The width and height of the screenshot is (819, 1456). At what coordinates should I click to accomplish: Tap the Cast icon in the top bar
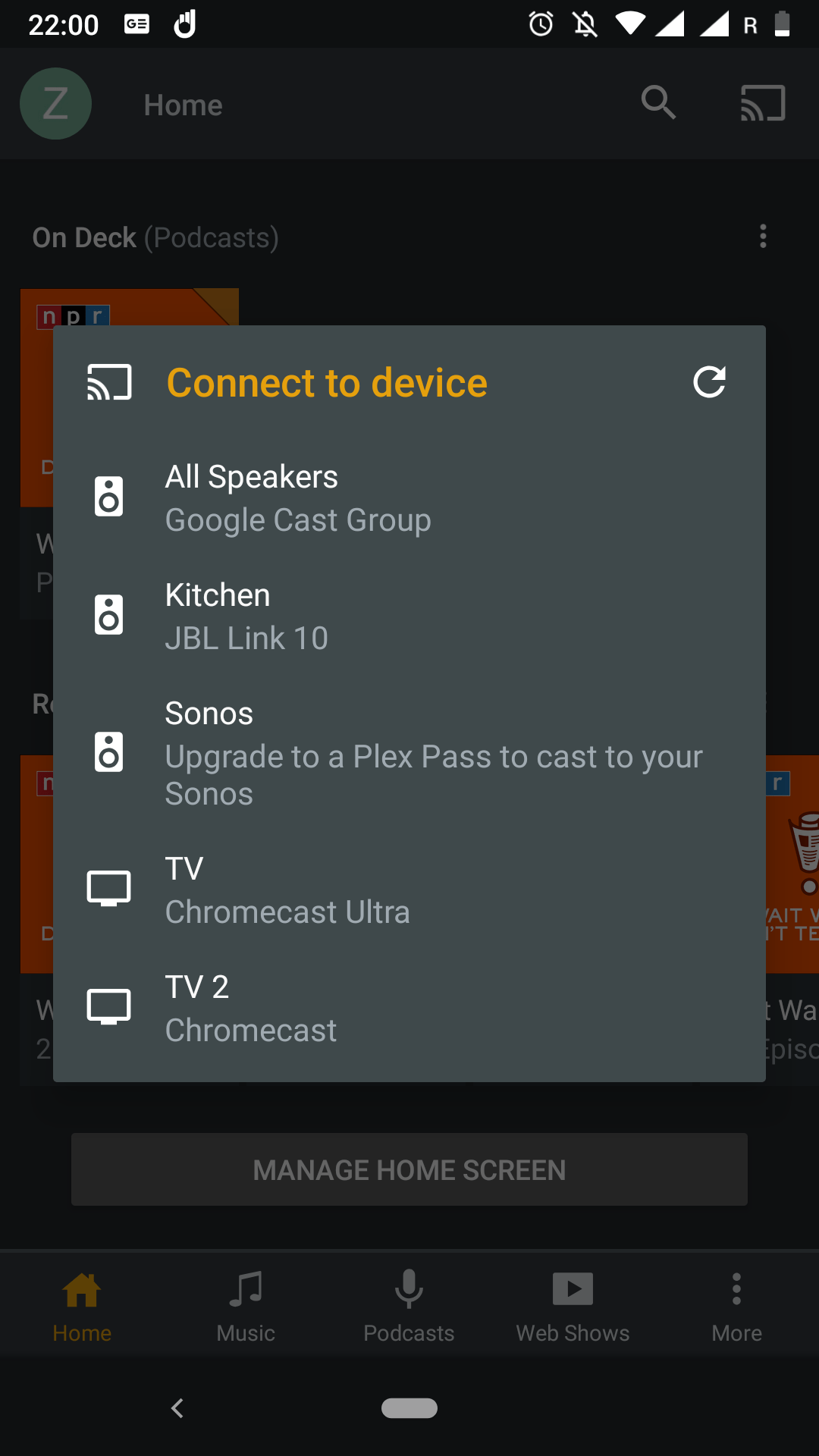pyautogui.click(x=762, y=104)
